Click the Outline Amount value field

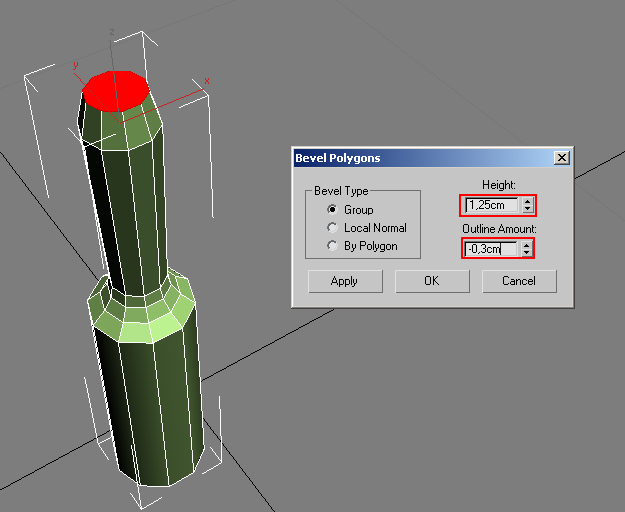[491, 249]
